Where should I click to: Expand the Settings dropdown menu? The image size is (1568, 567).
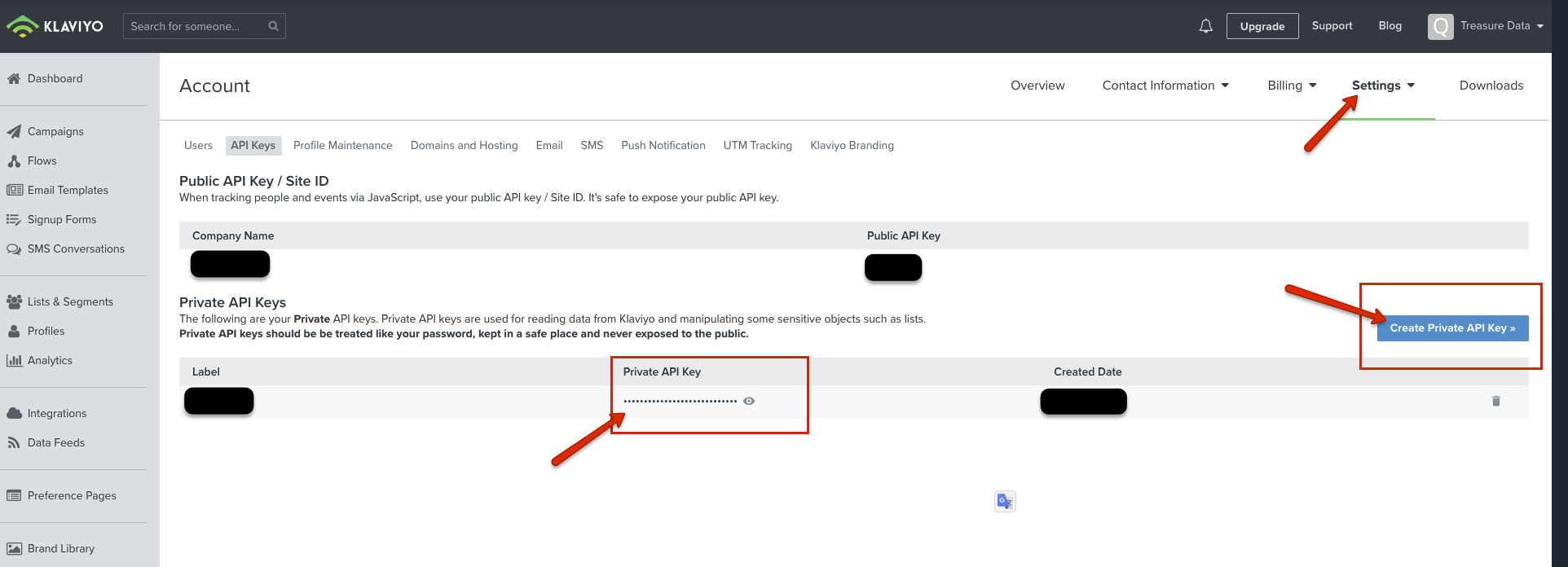tap(1382, 86)
